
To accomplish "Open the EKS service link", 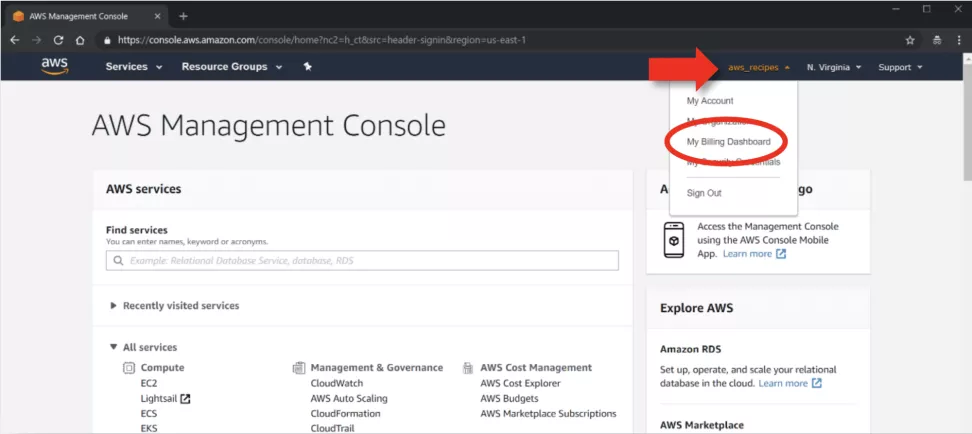I will (149, 428).
